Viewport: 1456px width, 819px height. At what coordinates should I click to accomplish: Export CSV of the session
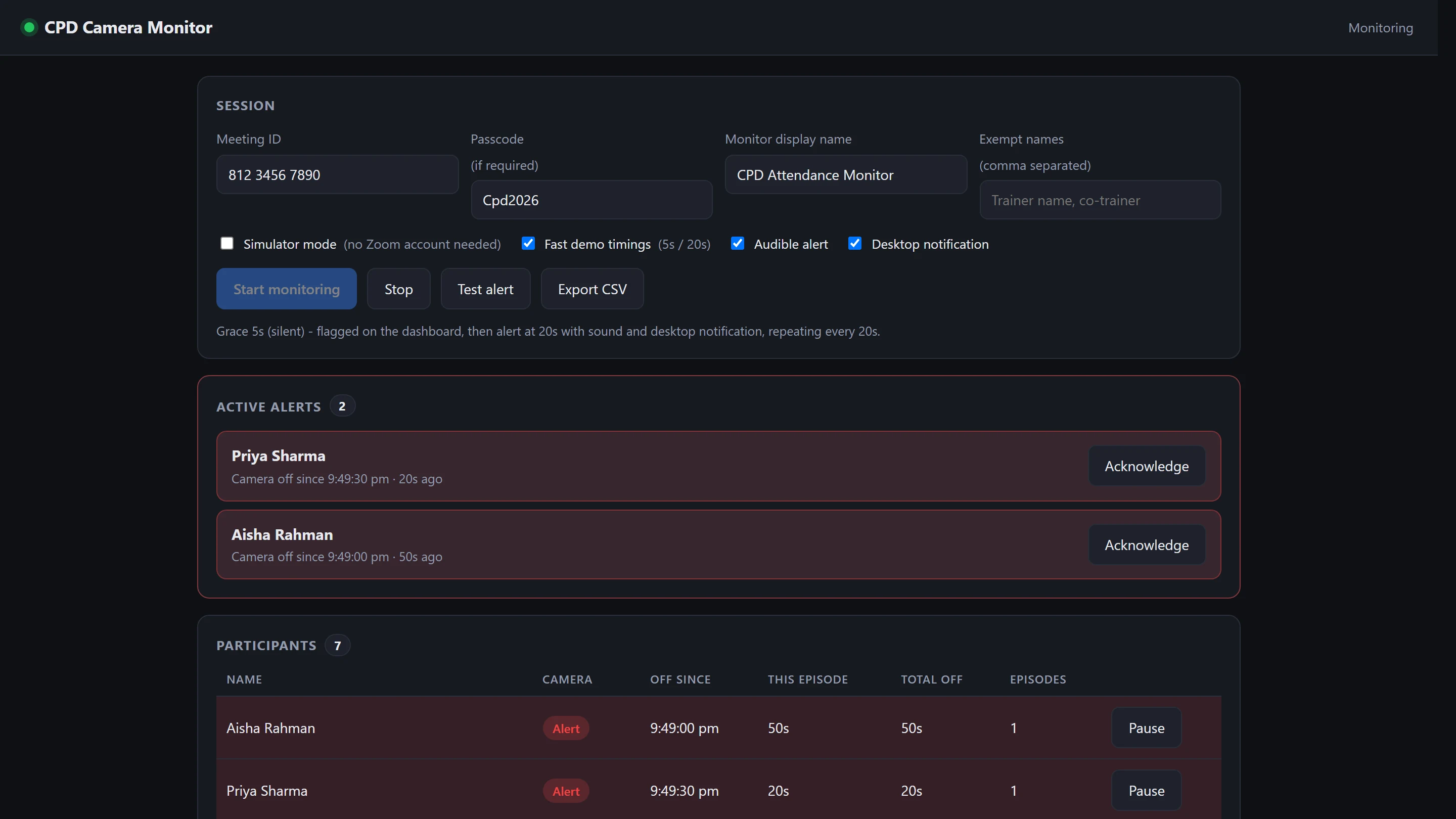click(x=592, y=289)
